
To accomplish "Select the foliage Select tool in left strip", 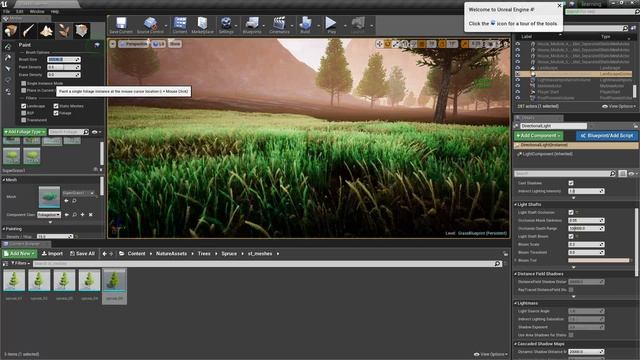I will click(8, 69).
